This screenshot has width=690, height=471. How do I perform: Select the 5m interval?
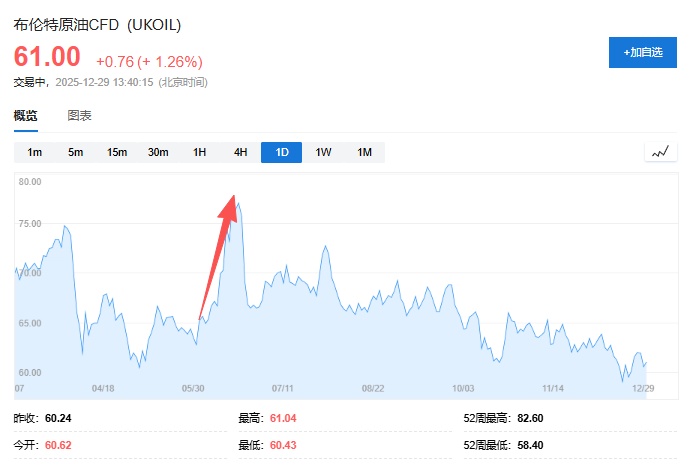click(76, 152)
